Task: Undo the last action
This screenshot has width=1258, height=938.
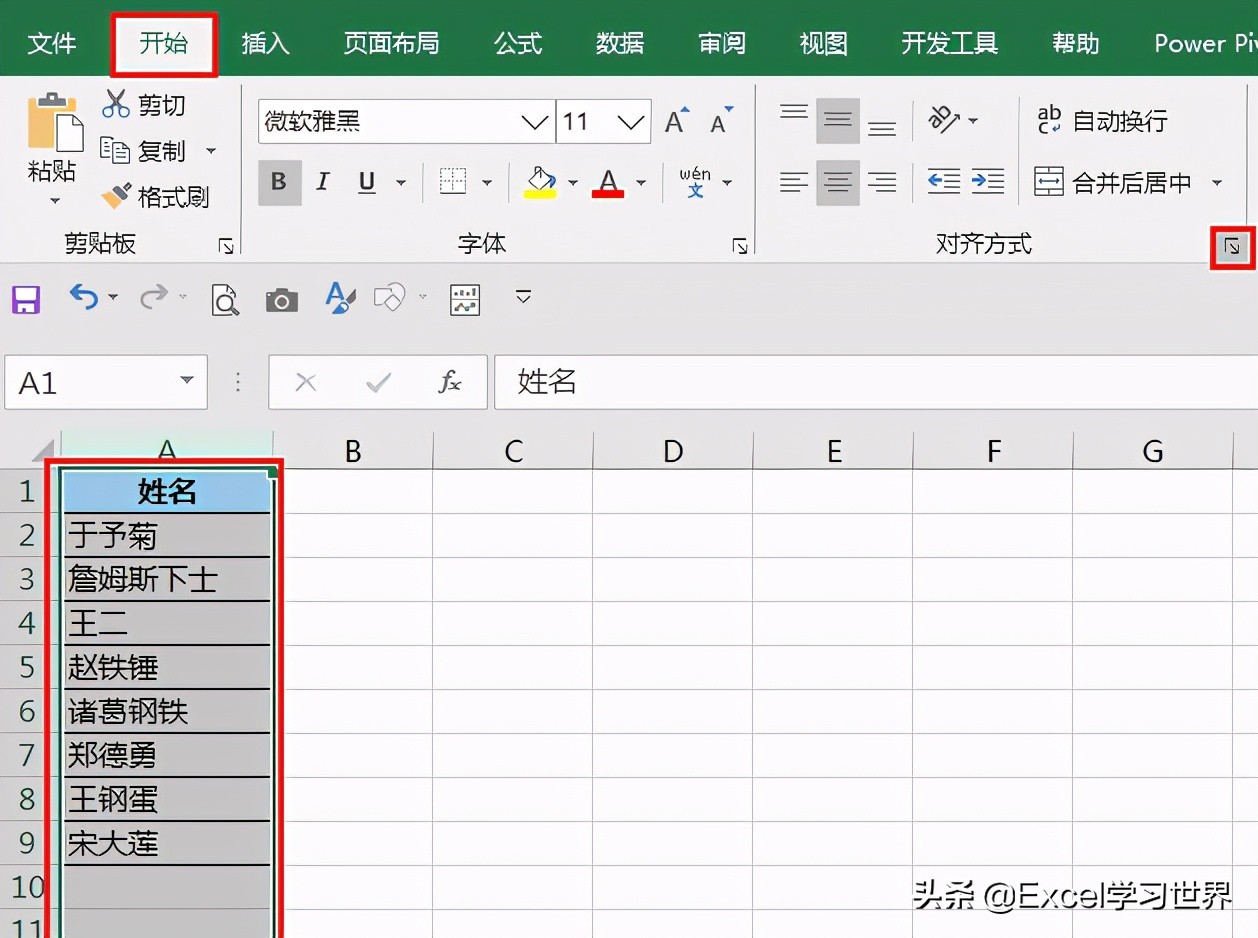Action: (x=84, y=297)
